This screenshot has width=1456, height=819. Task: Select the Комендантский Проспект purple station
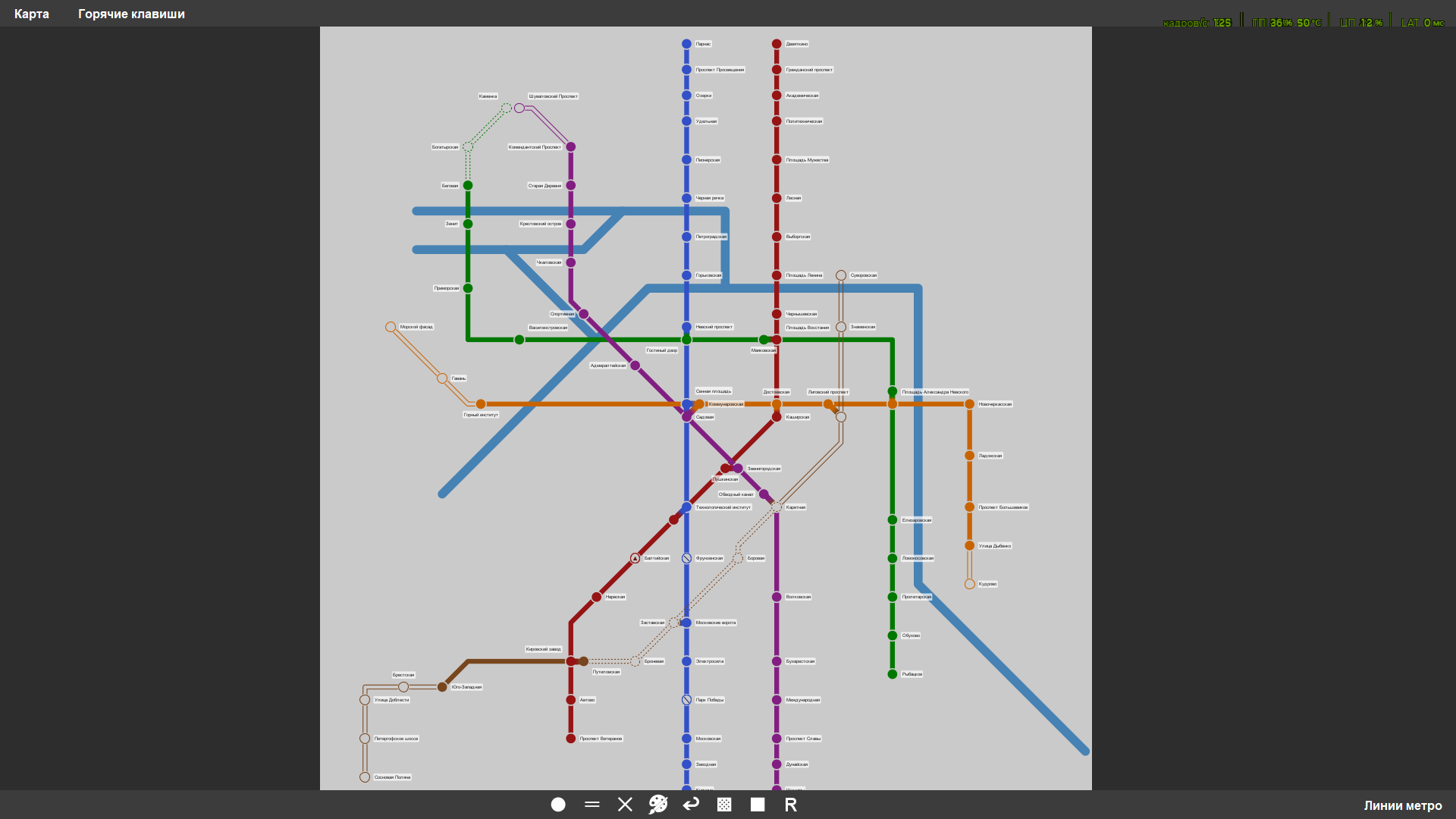click(571, 147)
